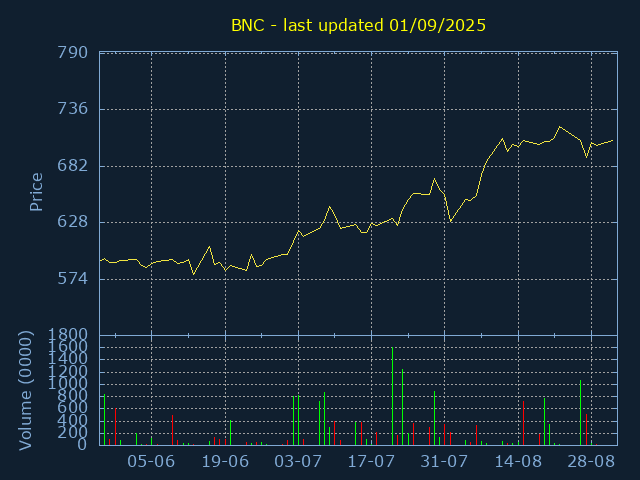640x480 pixels.
Task: Click the 736 price axis label
Action: pos(72,109)
